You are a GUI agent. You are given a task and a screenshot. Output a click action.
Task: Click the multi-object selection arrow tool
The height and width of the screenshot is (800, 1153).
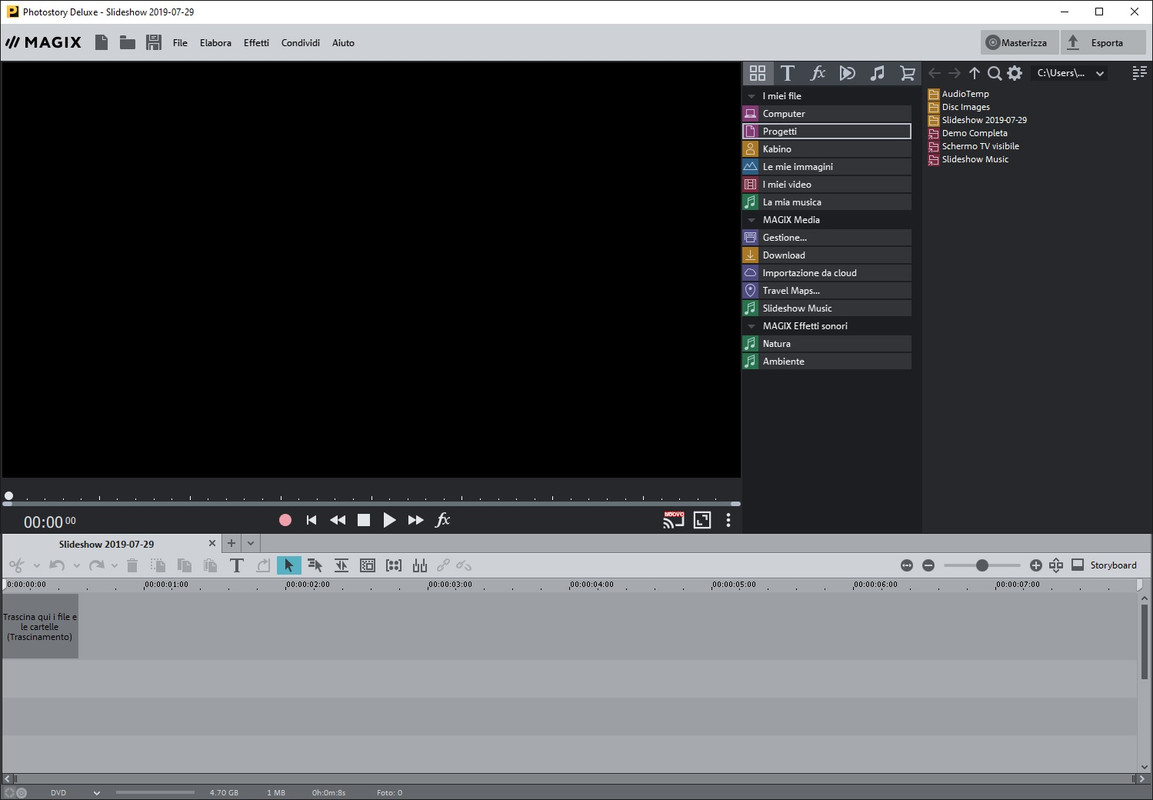coord(315,565)
